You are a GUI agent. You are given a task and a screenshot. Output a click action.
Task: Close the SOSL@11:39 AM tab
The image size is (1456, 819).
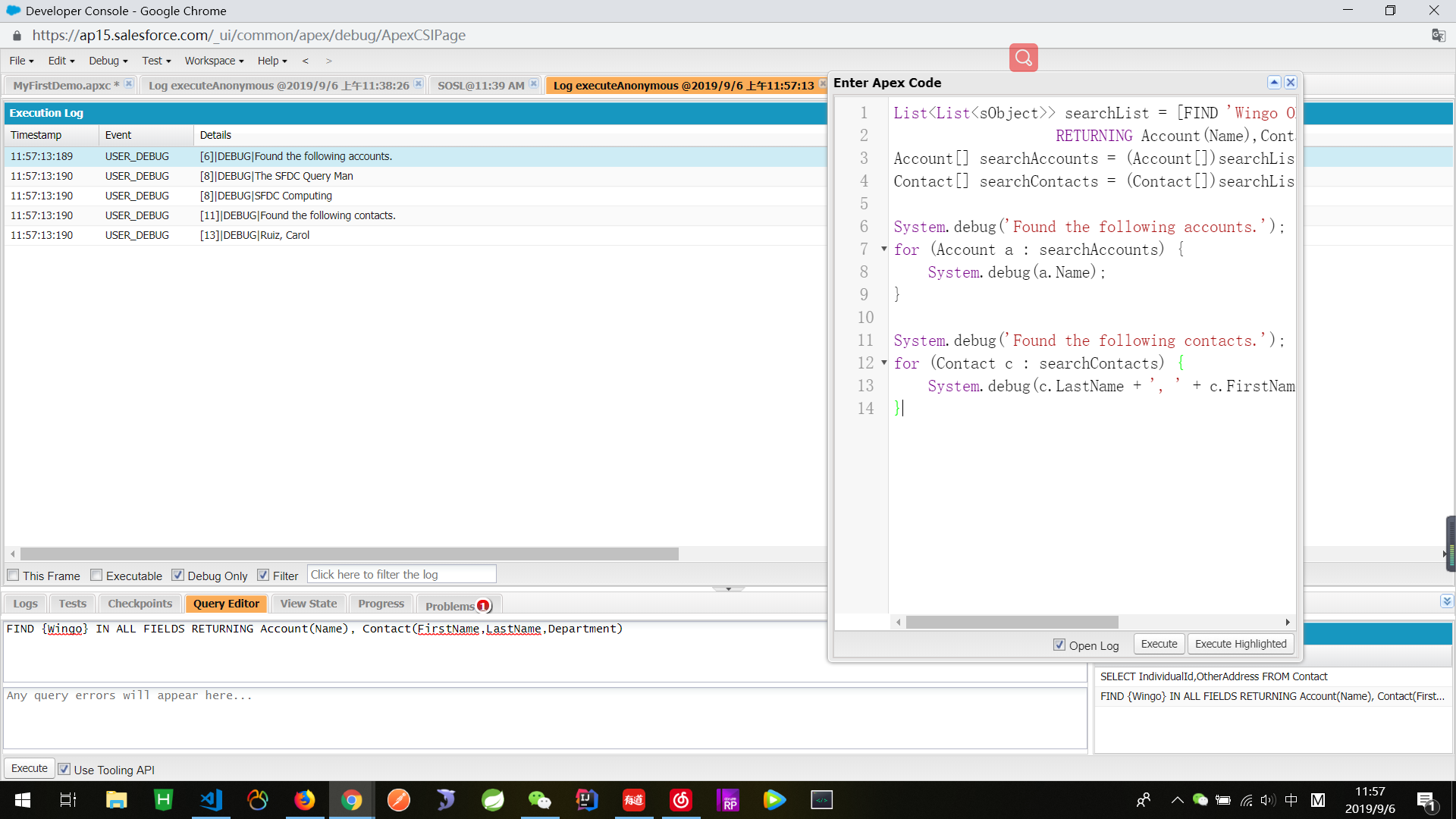[x=534, y=84]
